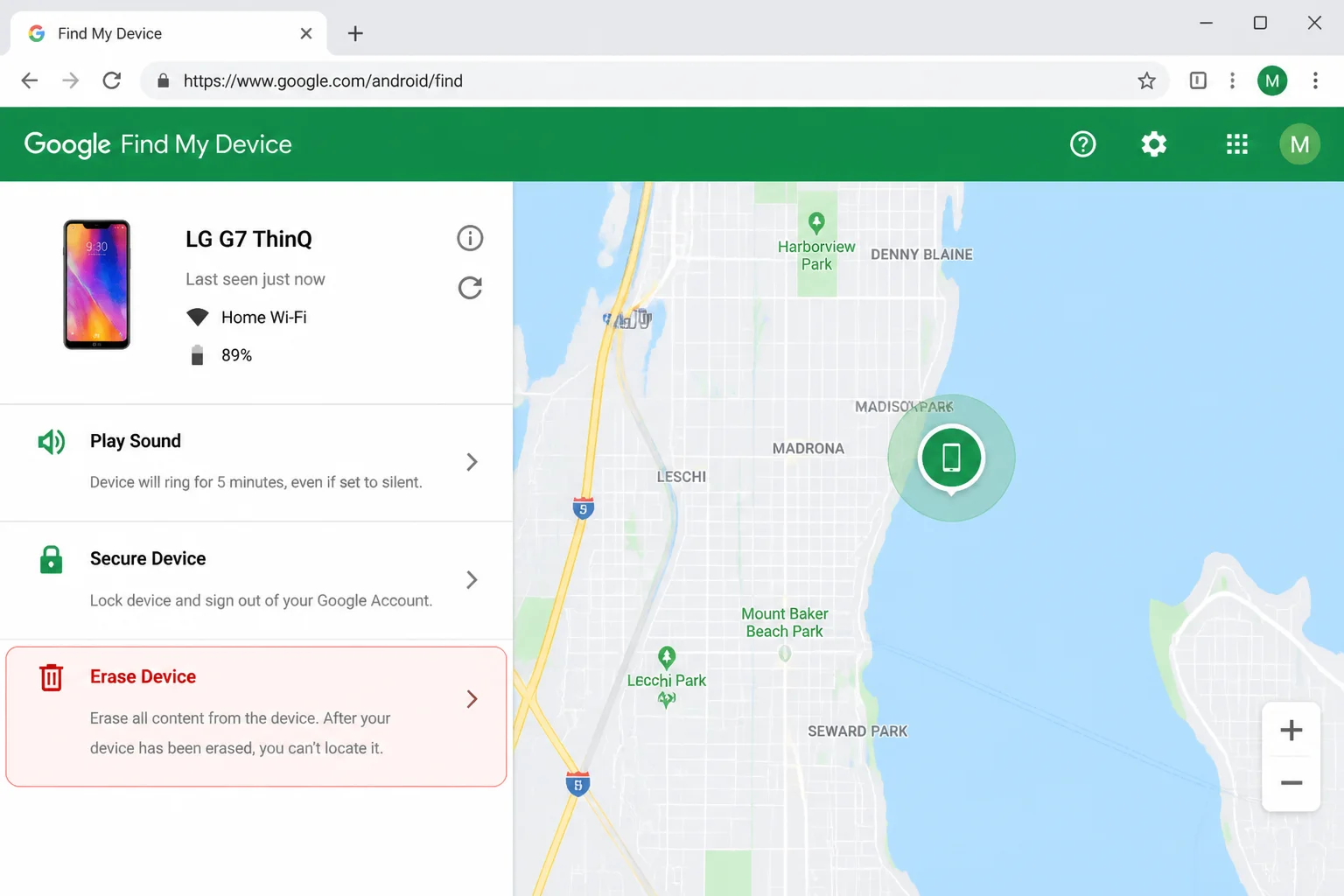This screenshot has width=1344, height=896.
Task: Click the Google Find My Device logo
Action: pyautogui.click(x=157, y=144)
